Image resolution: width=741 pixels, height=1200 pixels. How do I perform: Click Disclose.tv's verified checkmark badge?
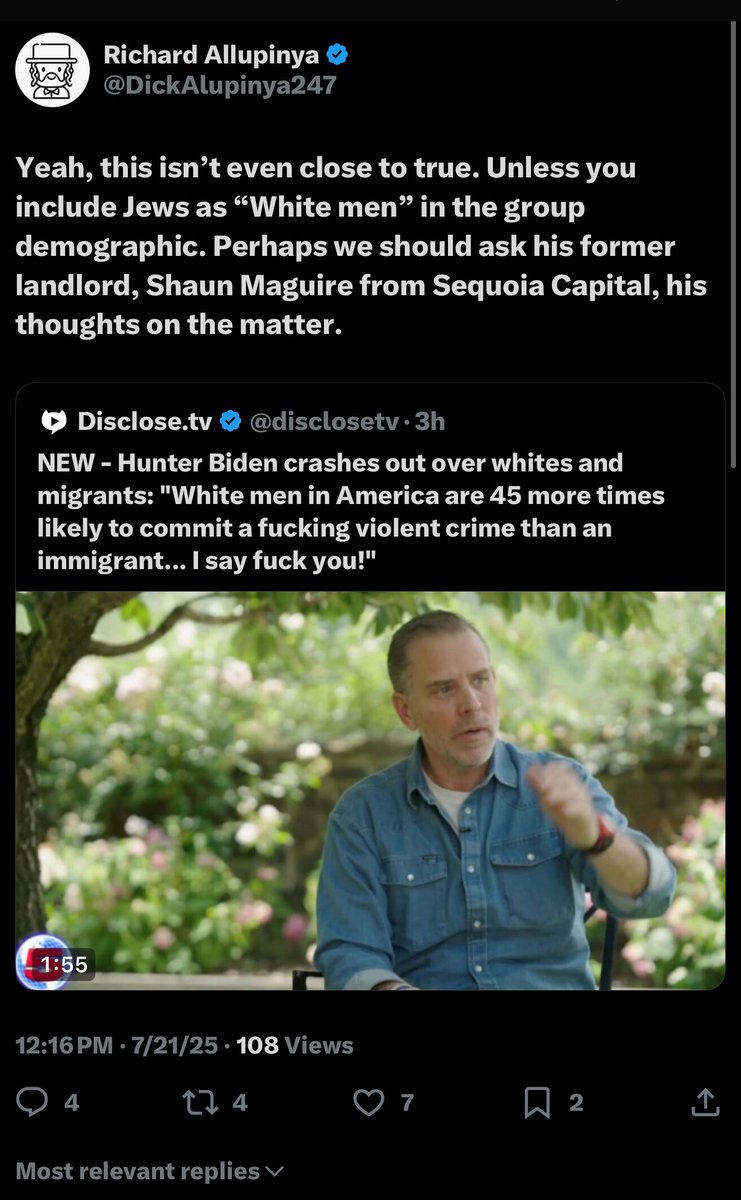[x=229, y=422]
